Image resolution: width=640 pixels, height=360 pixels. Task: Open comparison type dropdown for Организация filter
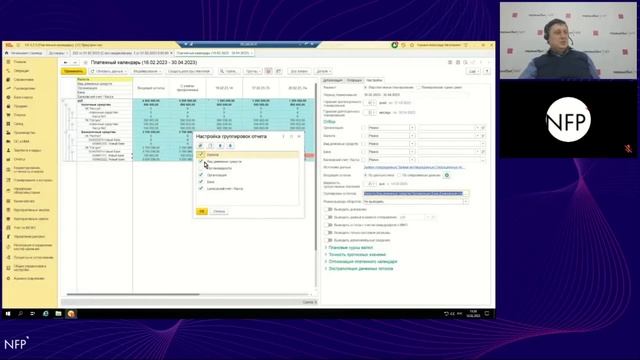pos(412,128)
